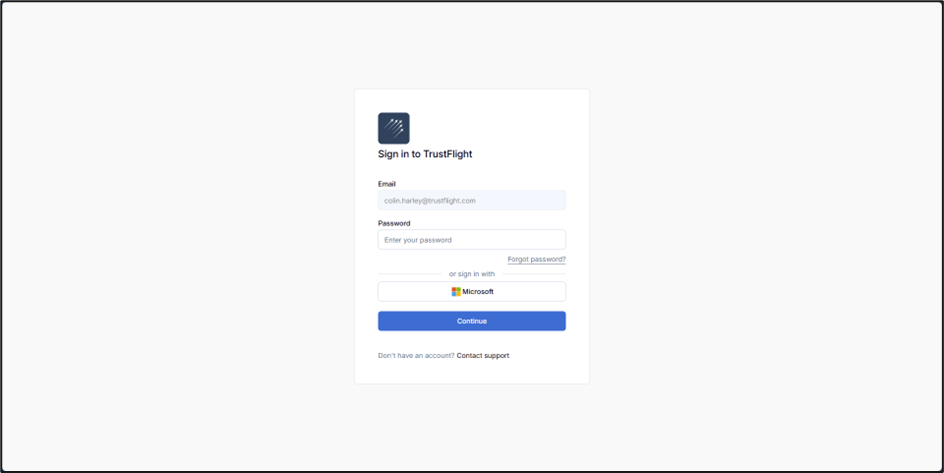Open the Contact support link
Screen dimensions: 944x473
tap(483, 356)
